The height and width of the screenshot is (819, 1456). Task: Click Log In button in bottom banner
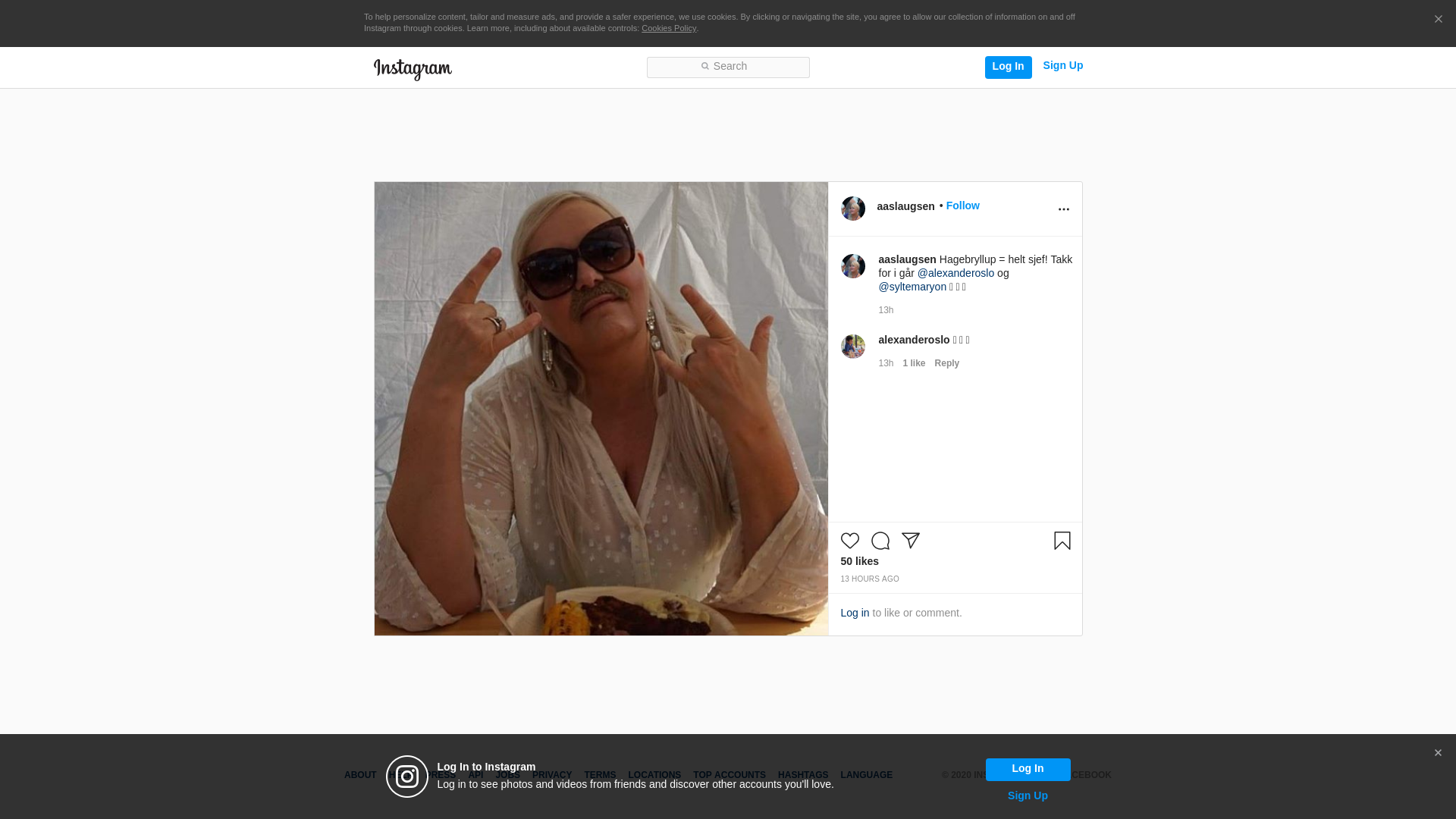click(x=1028, y=769)
